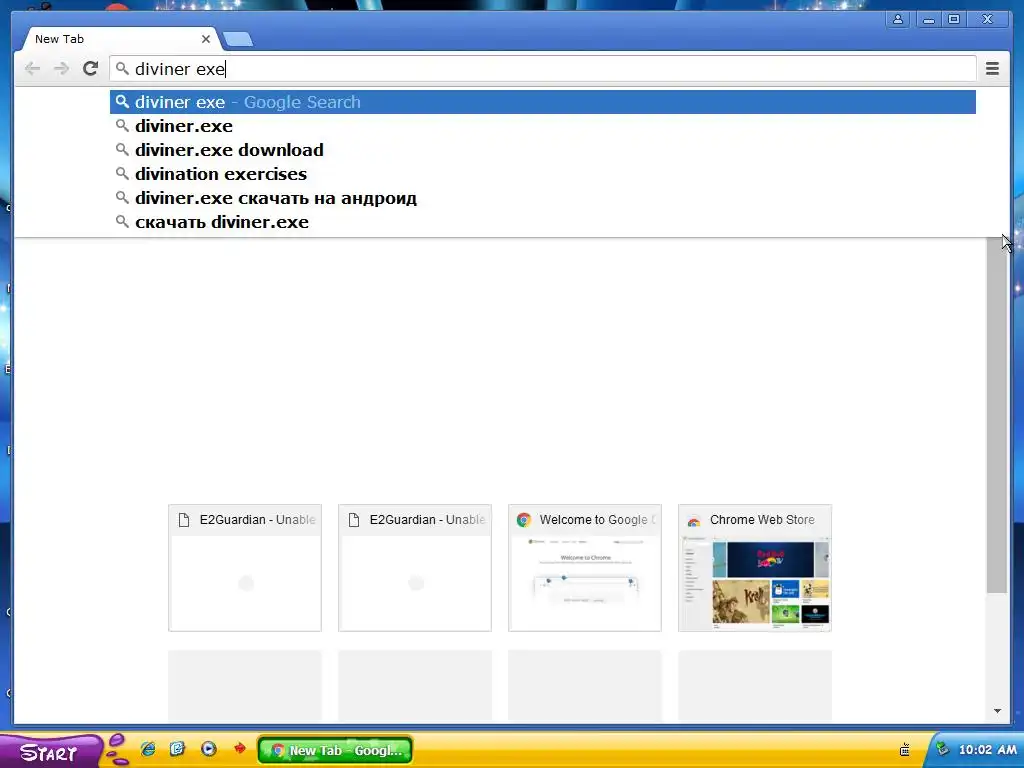The width and height of the screenshot is (1024, 768).
Task: Click the scrollbar down arrow
Action: (x=997, y=711)
